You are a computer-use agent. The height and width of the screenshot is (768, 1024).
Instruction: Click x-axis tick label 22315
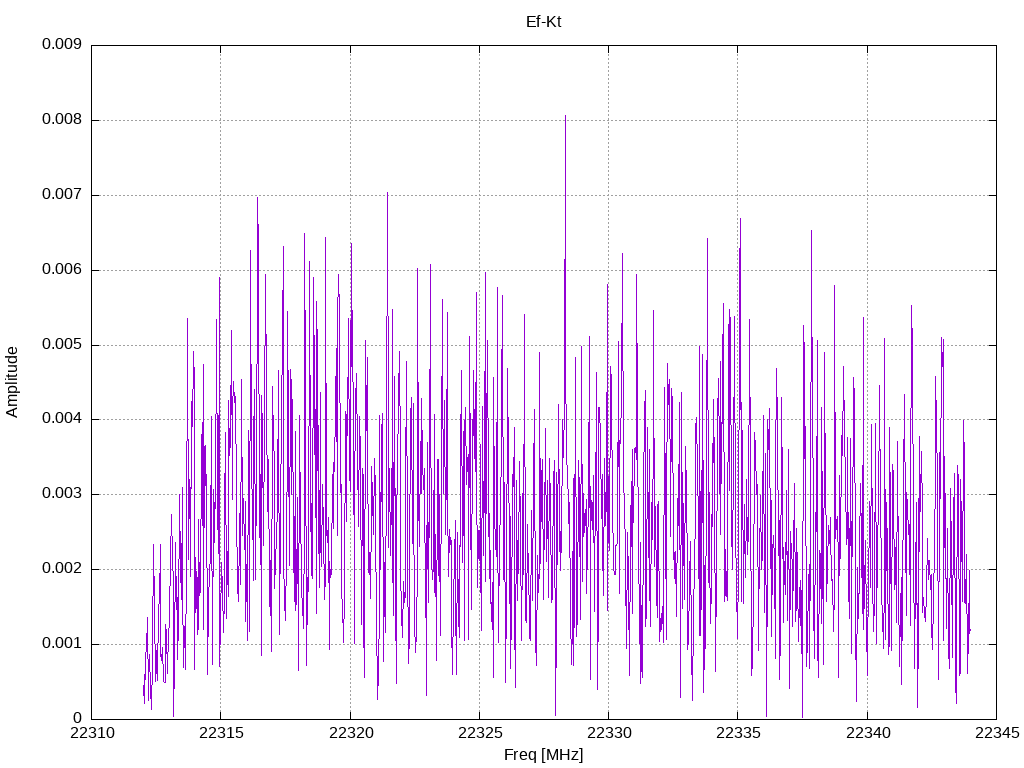tap(221, 733)
